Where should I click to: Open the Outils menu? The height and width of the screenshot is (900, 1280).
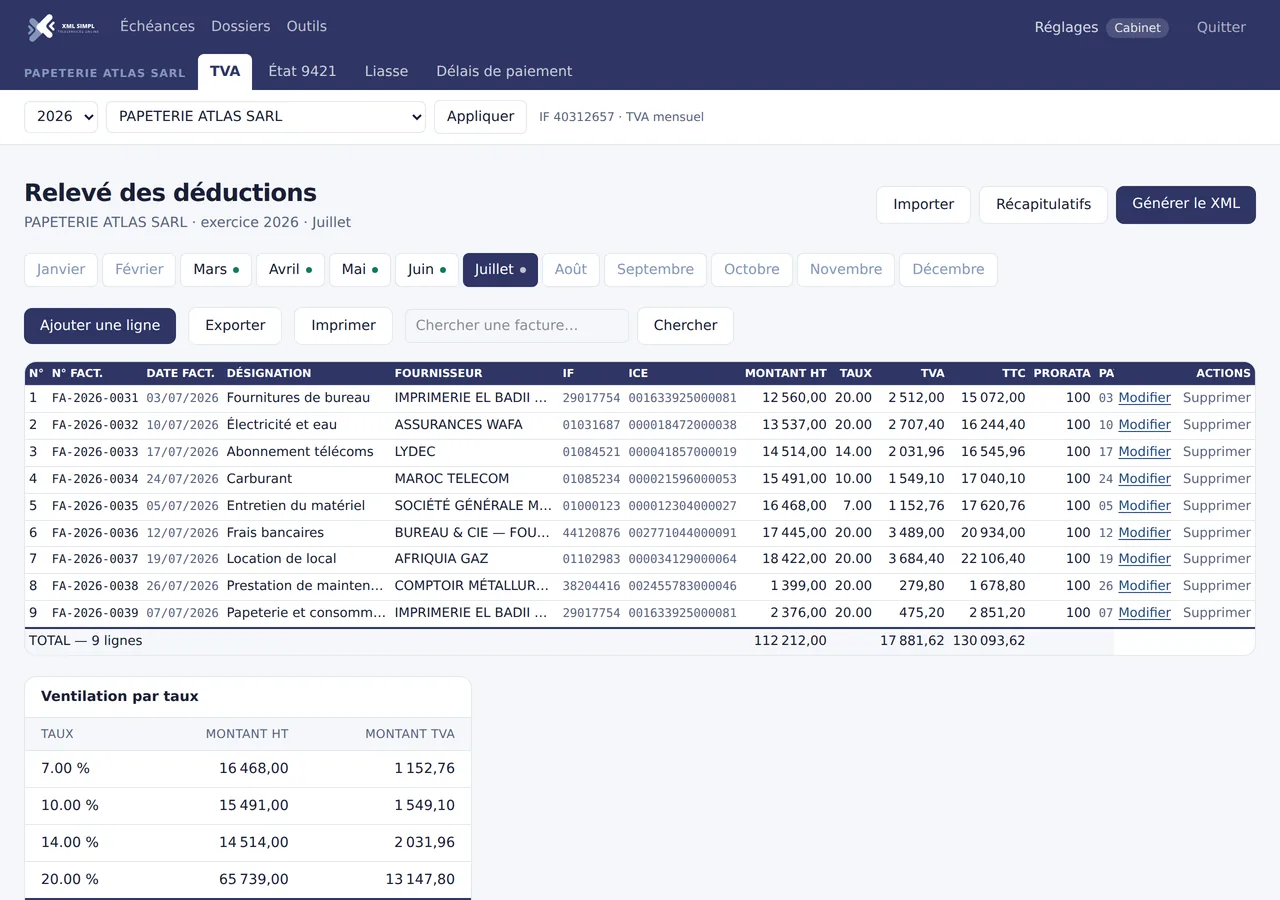307,27
